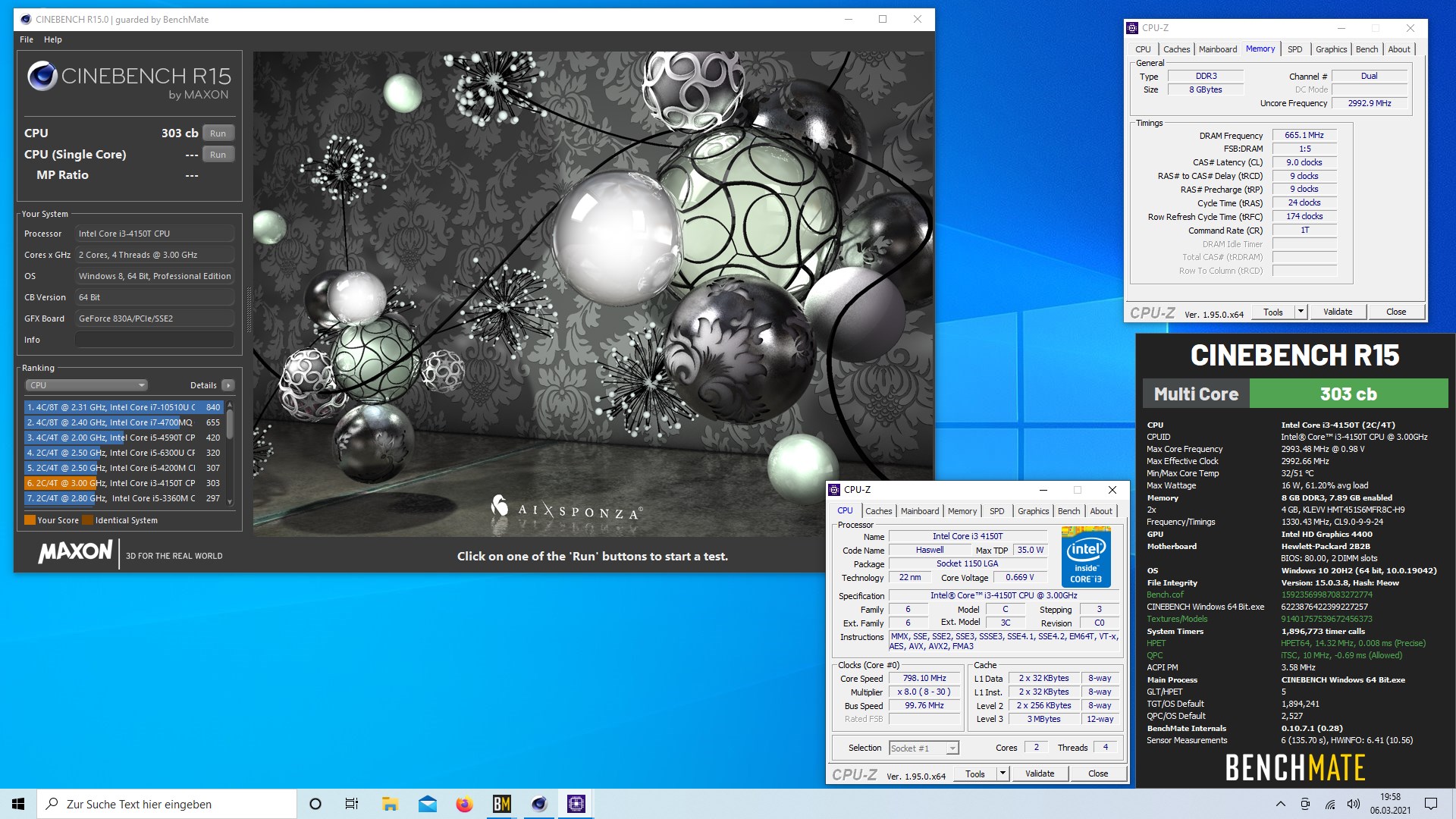The width and height of the screenshot is (1456, 819).
Task: Click Validate in CPU-Z Memory window
Action: coord(1338,312)
